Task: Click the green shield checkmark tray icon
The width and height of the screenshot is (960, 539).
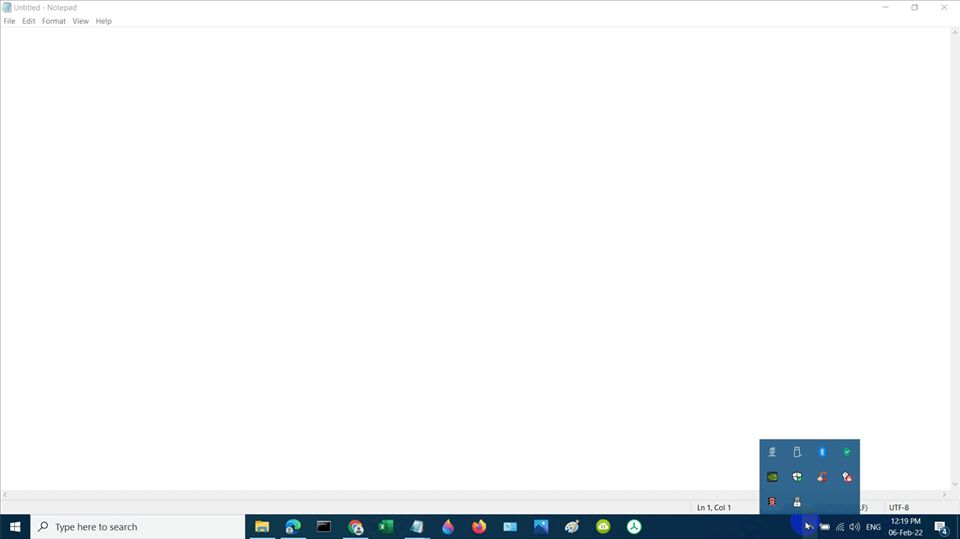Action: coord(847,452)
